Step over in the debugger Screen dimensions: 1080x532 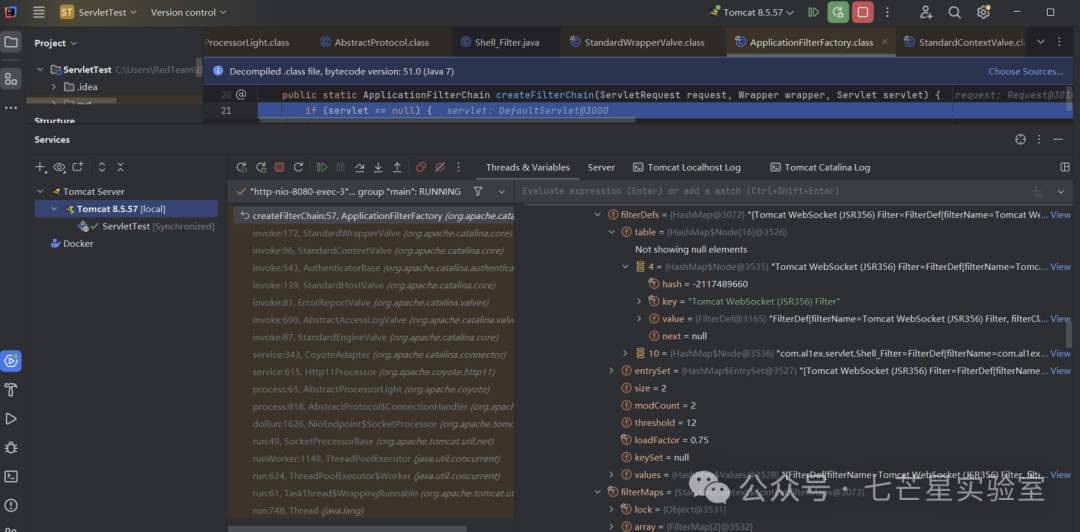point(360,167)
